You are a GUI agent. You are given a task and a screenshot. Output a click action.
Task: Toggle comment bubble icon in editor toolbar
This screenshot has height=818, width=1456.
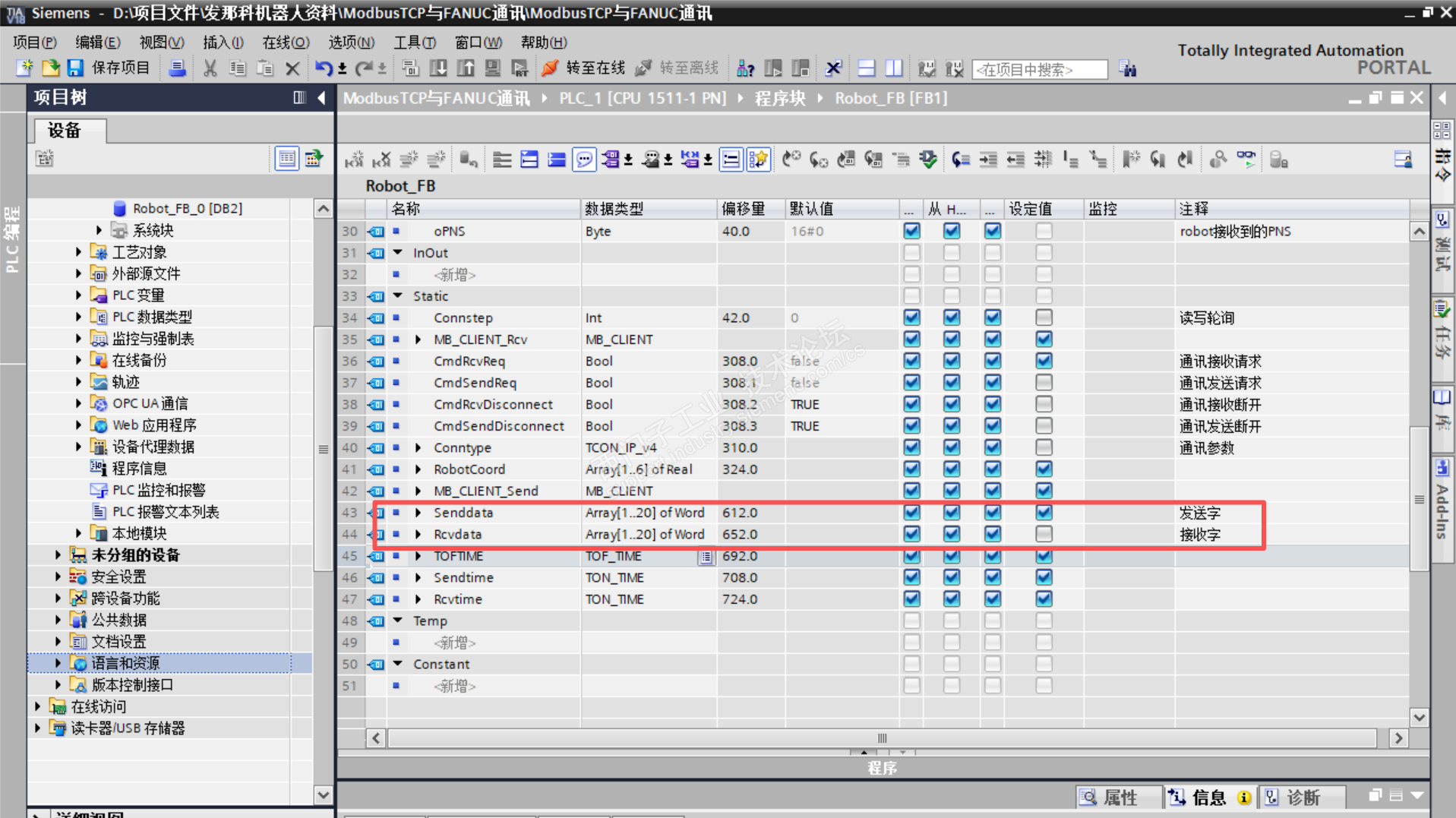pyautogui.click(x=584, y=159)
